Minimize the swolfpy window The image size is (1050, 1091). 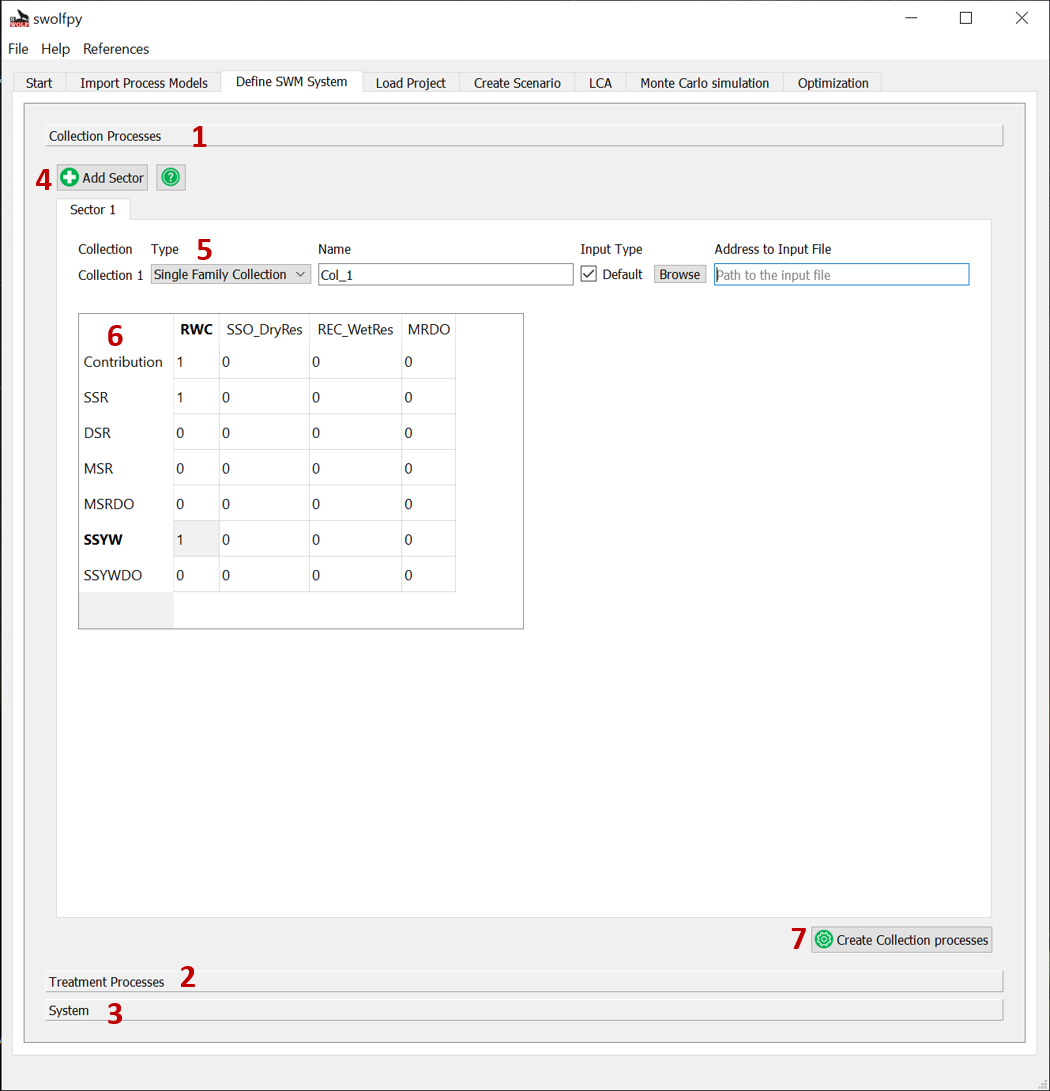911,18
